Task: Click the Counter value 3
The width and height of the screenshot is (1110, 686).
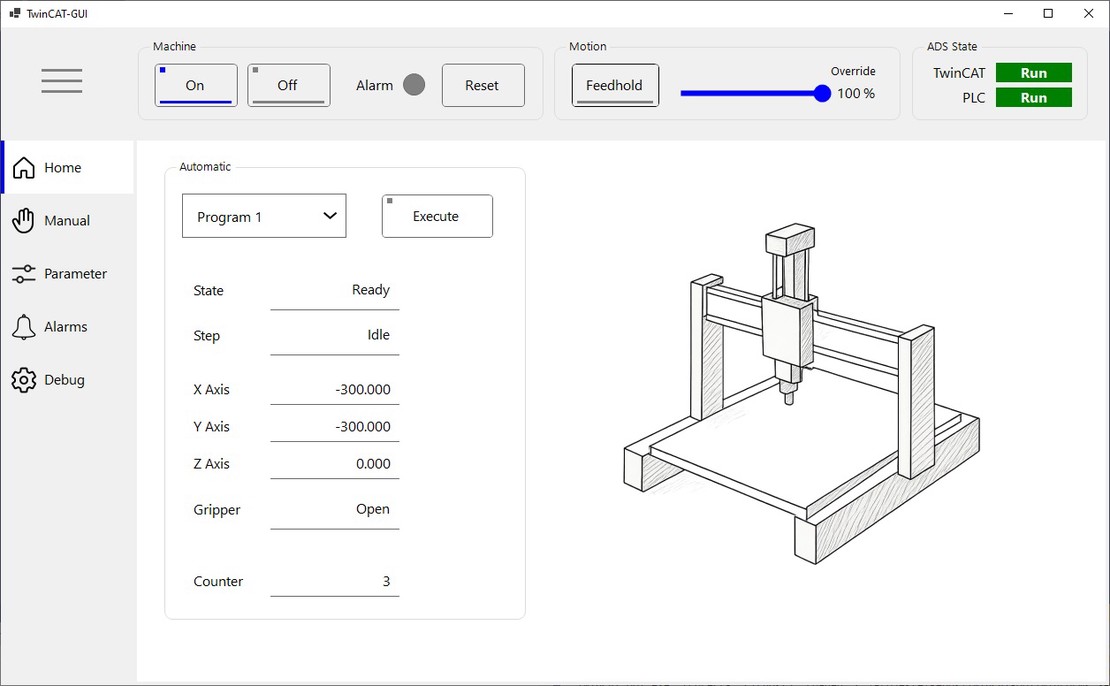Action: (387, 581)
